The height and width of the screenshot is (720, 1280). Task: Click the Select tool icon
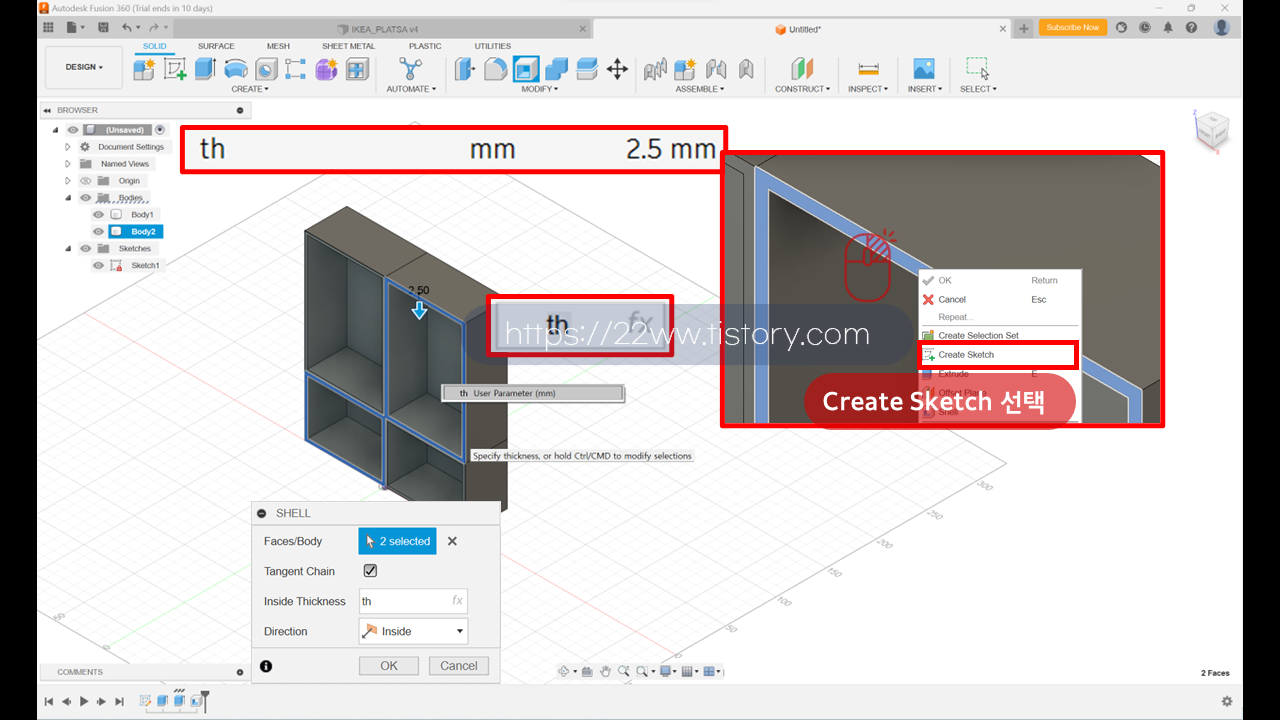978,68
